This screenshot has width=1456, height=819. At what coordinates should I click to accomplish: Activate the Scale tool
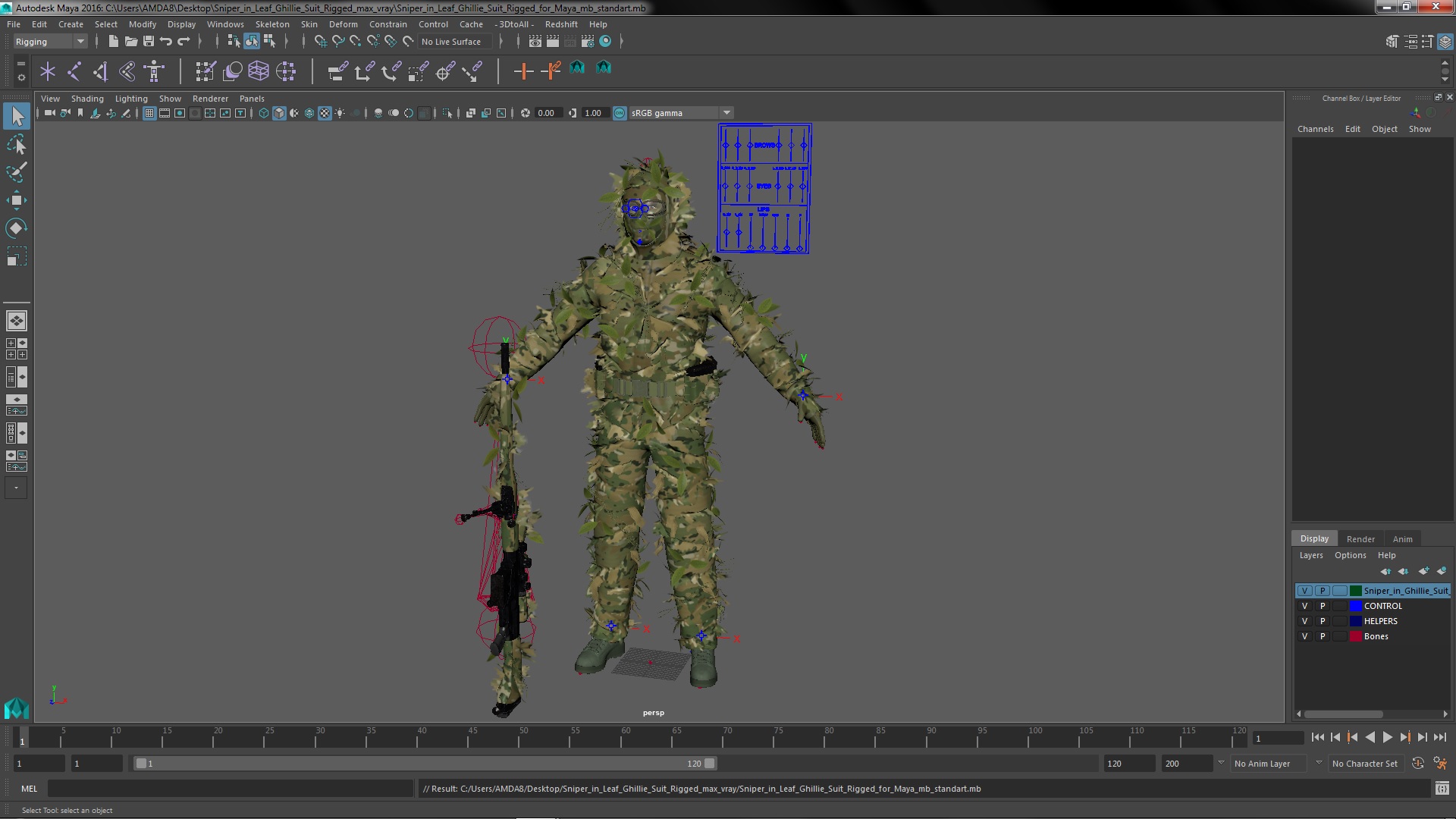[17, 256]
